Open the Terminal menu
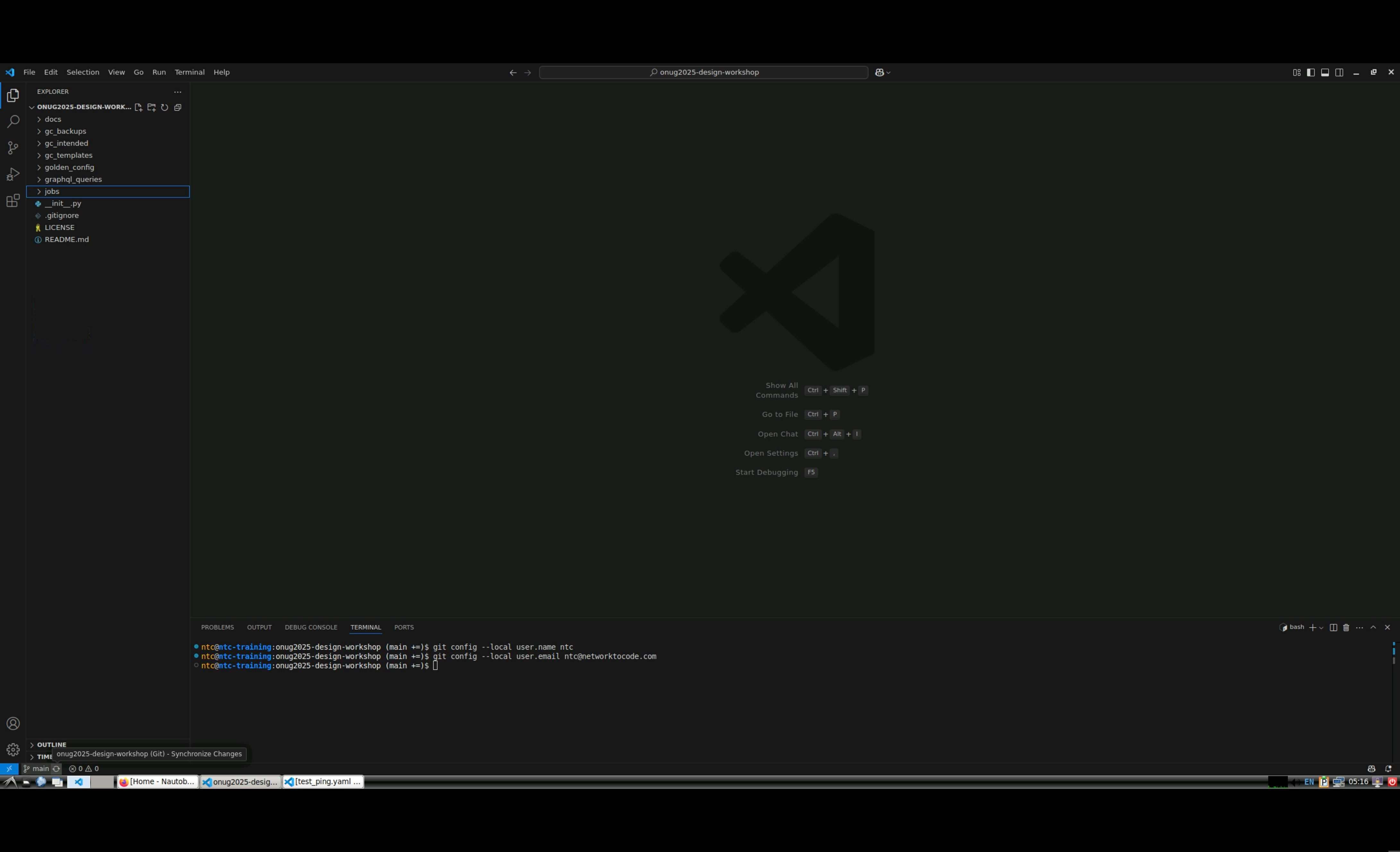The image size is (1400, 852). tap(189, 73)
